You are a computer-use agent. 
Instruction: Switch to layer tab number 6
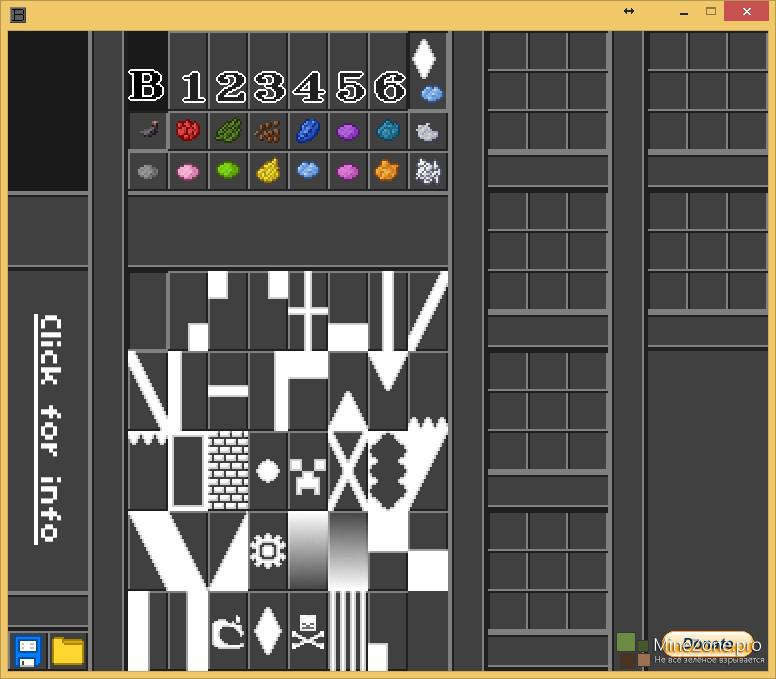[388, 87]
